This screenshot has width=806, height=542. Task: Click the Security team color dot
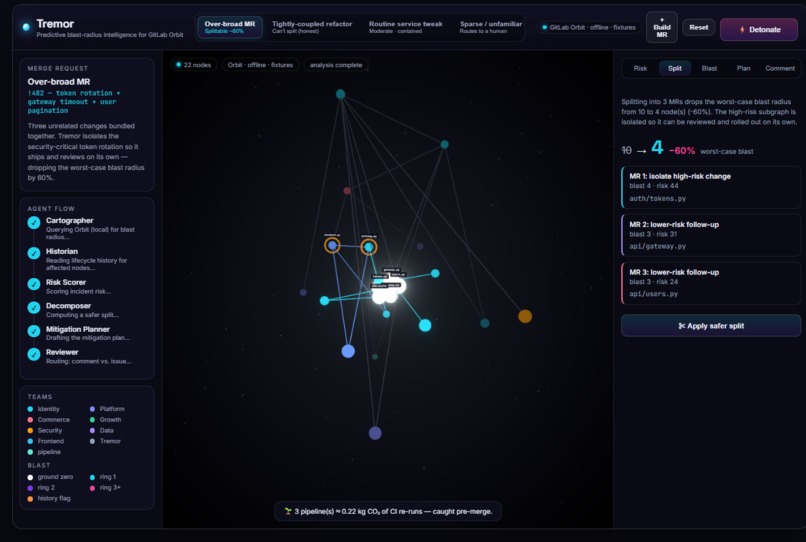pos(30,430)
